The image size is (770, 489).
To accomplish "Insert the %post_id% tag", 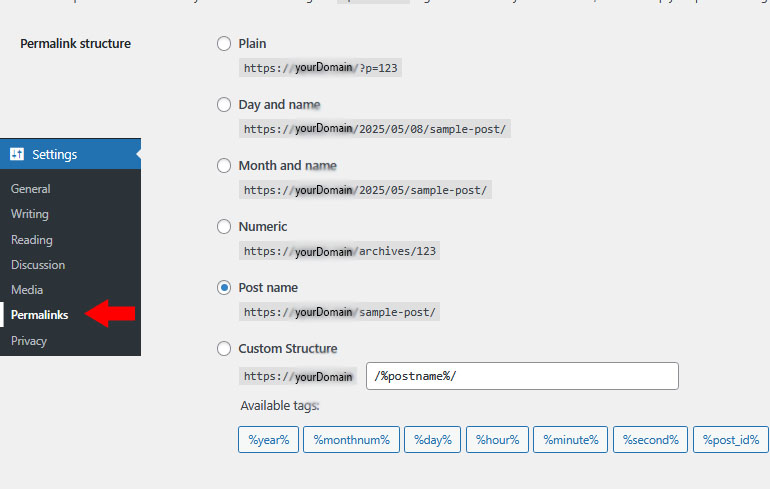I will click(x=731, y=440).
